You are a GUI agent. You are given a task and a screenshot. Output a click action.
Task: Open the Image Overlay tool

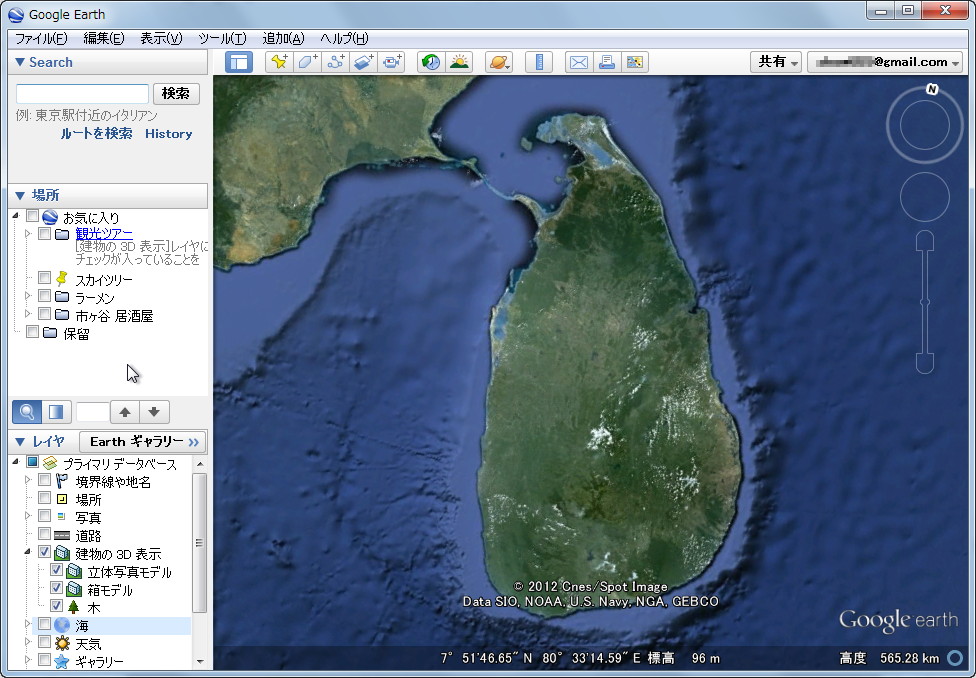(363, 61)
